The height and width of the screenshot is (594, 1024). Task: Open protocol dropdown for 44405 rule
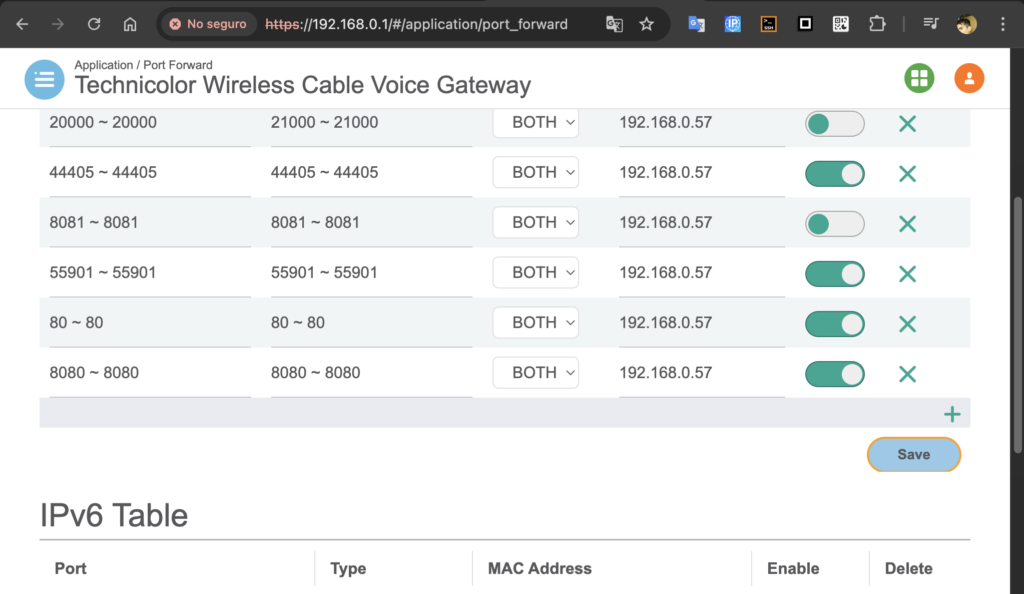point(535,172)
